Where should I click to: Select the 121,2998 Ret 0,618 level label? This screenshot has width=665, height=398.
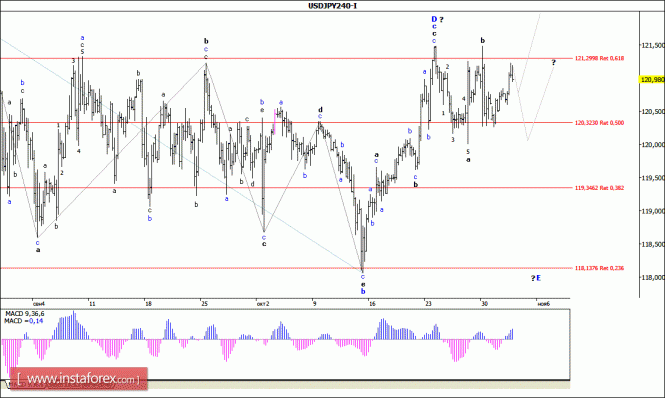(599, 58)
